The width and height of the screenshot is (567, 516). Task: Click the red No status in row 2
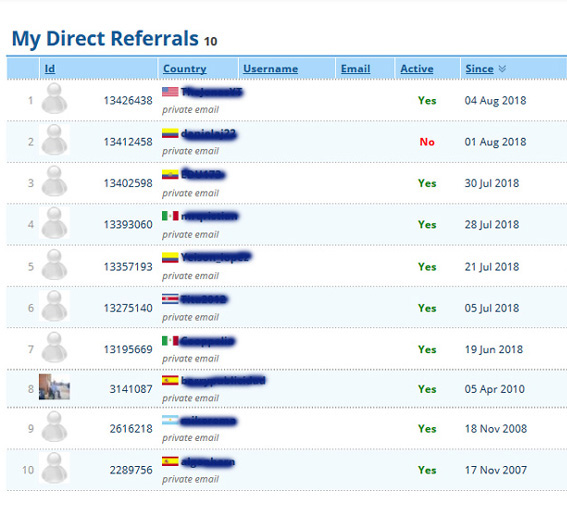tap(427, 142)
